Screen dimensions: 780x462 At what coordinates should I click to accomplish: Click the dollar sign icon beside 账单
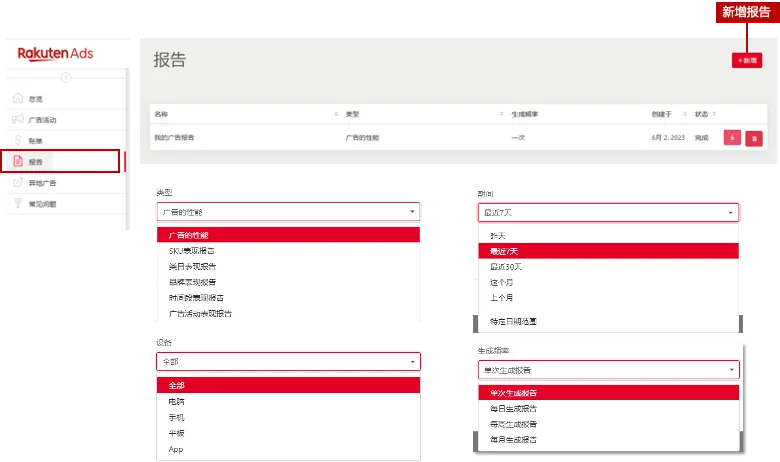click(x=18, y=140)
